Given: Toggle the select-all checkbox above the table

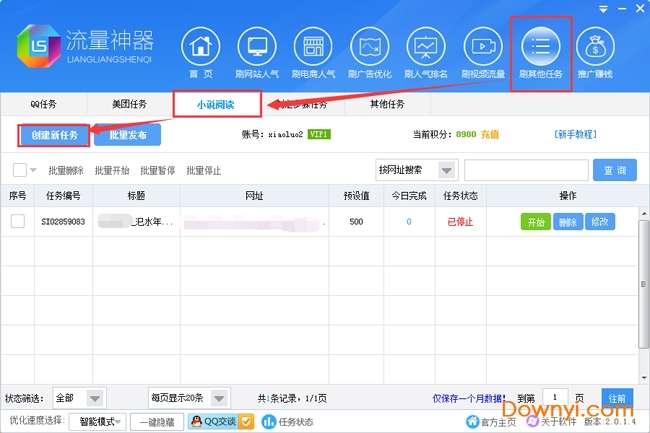Looking at the screenshot, I should (x=19, y=170).
